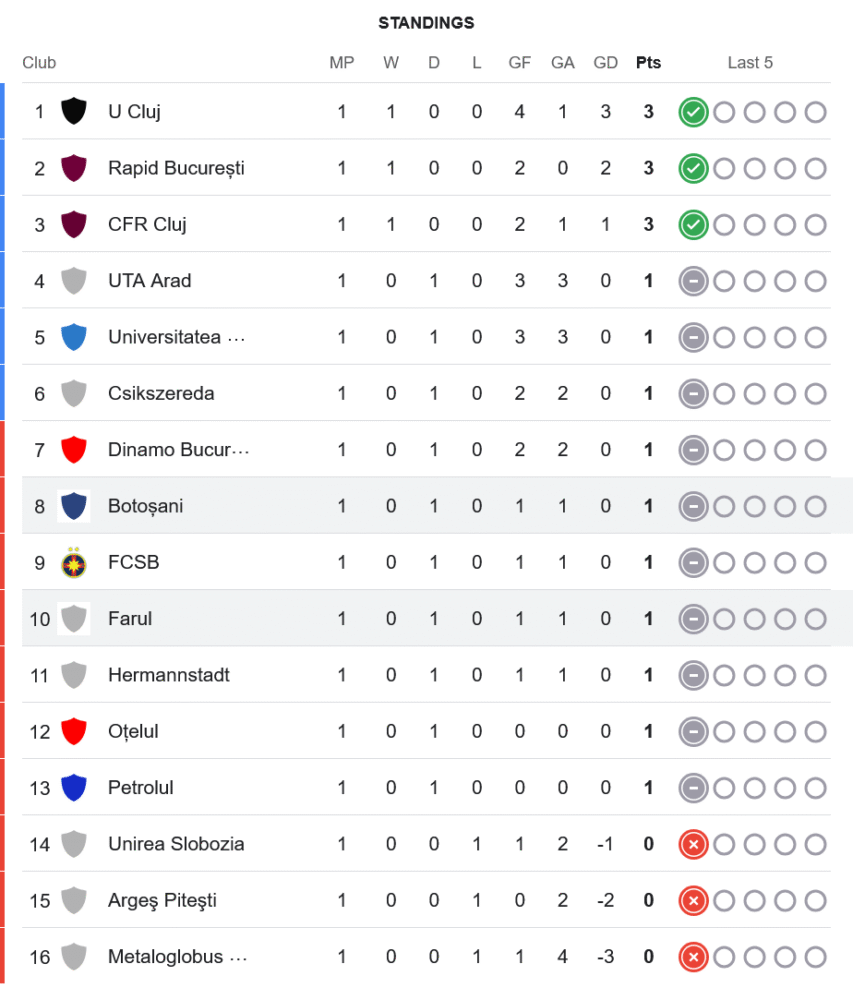The width and height of the screenshot is (853, 1000).
Task: Open the Hermannstadt club page
Action: [x=168, y=675]
